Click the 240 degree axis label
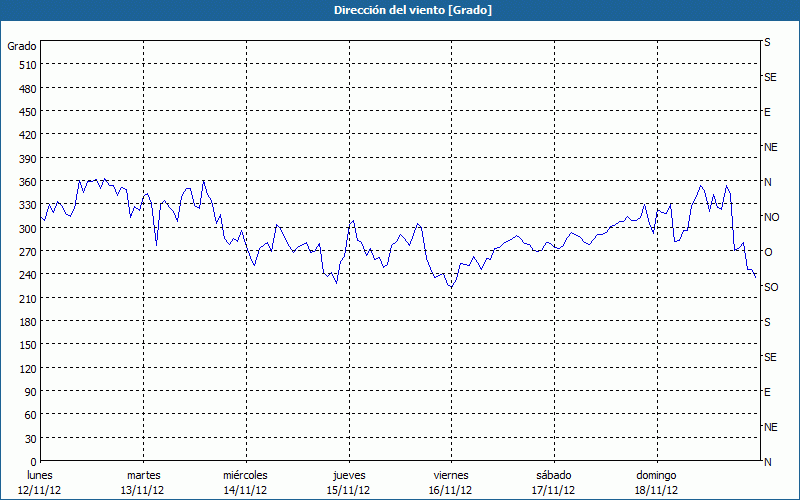The image size is (800, 500). [x=28, y=275]
